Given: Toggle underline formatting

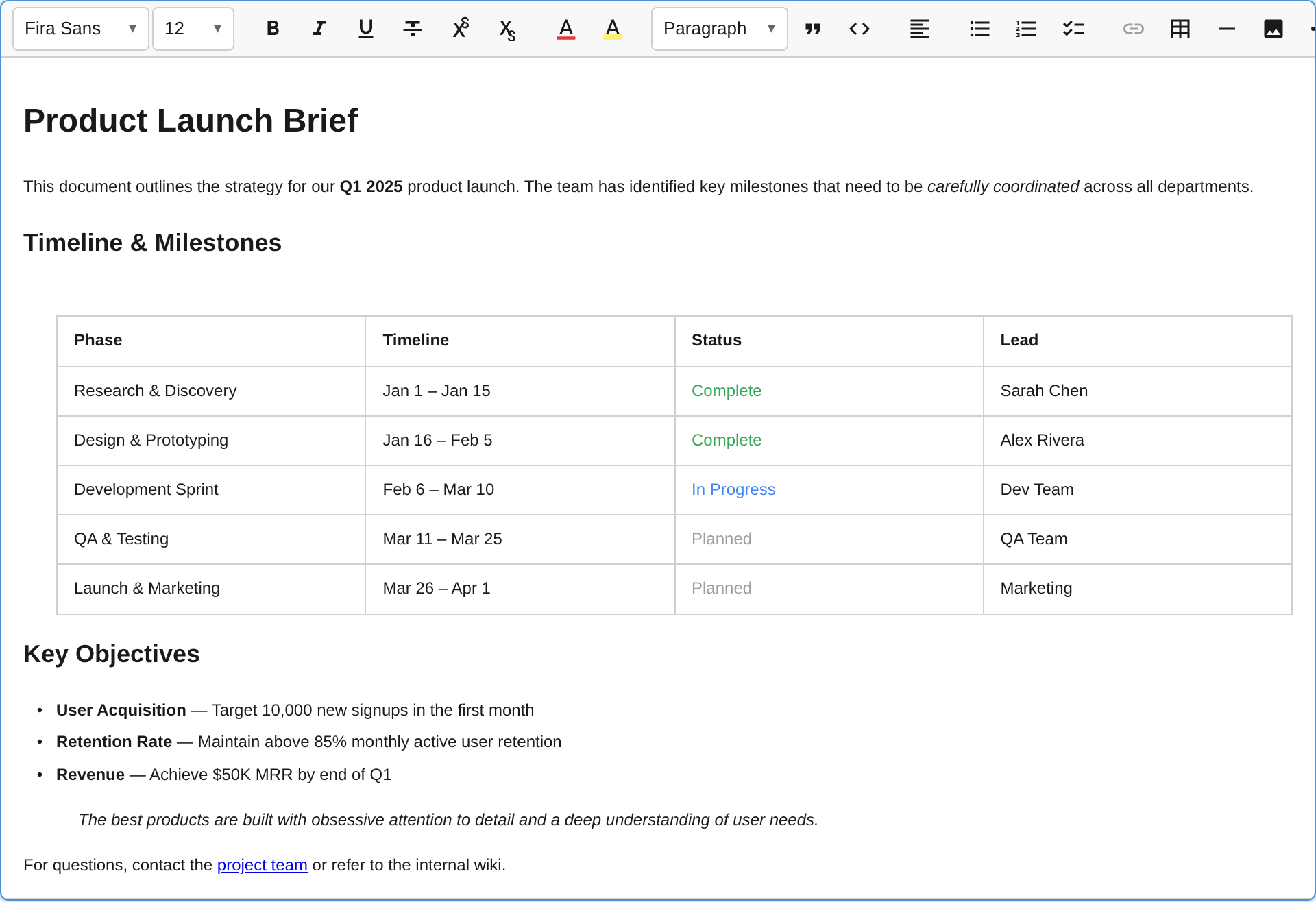Looking at the screenshot, I should [x=365, y=28].
